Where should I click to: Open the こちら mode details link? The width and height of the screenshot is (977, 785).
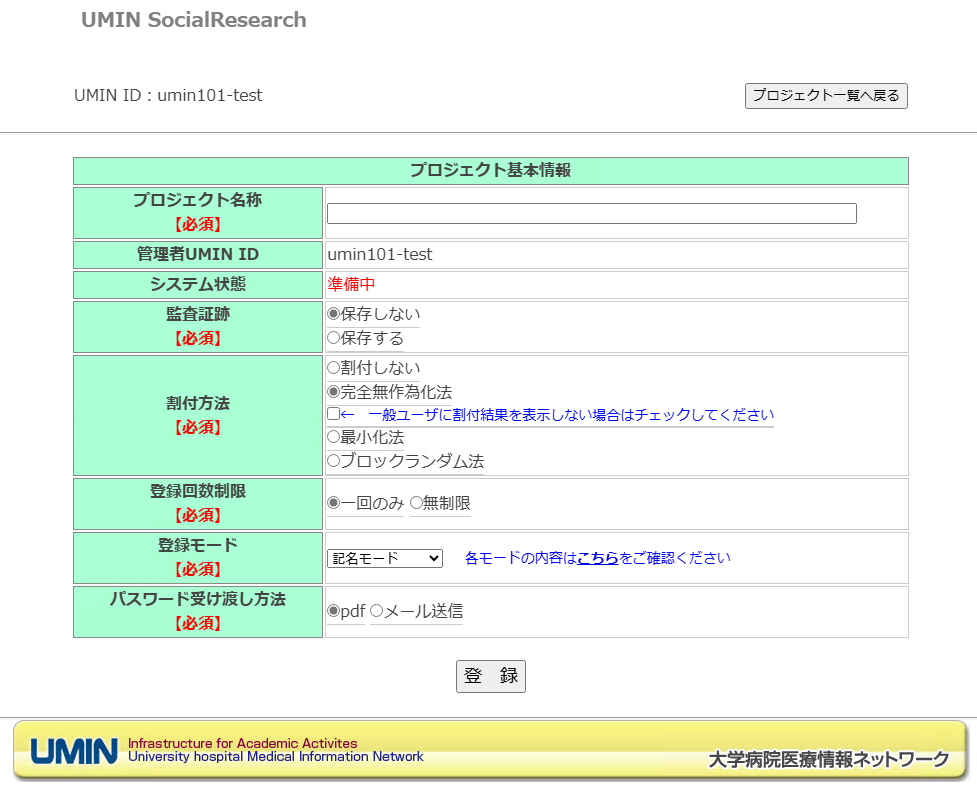(597, 558)
